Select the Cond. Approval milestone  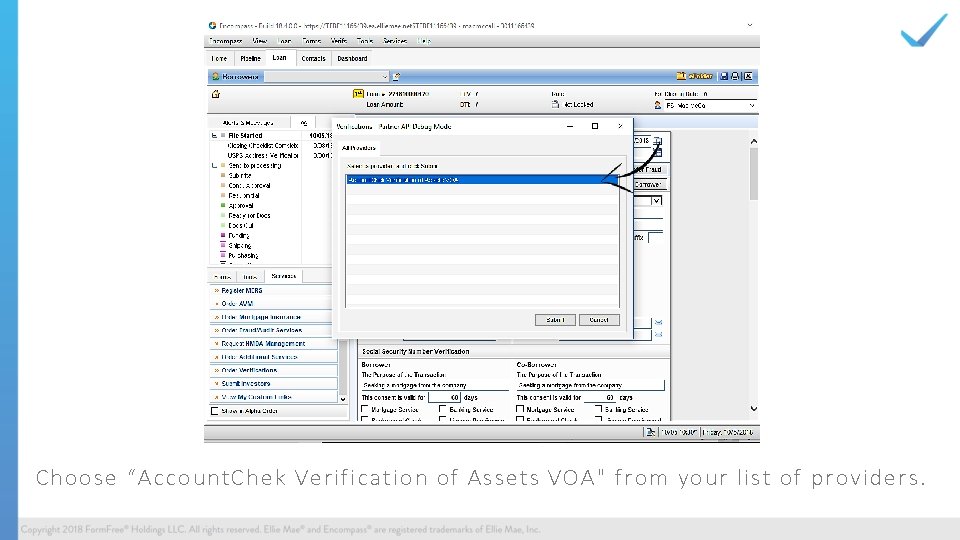coord(249,186)
